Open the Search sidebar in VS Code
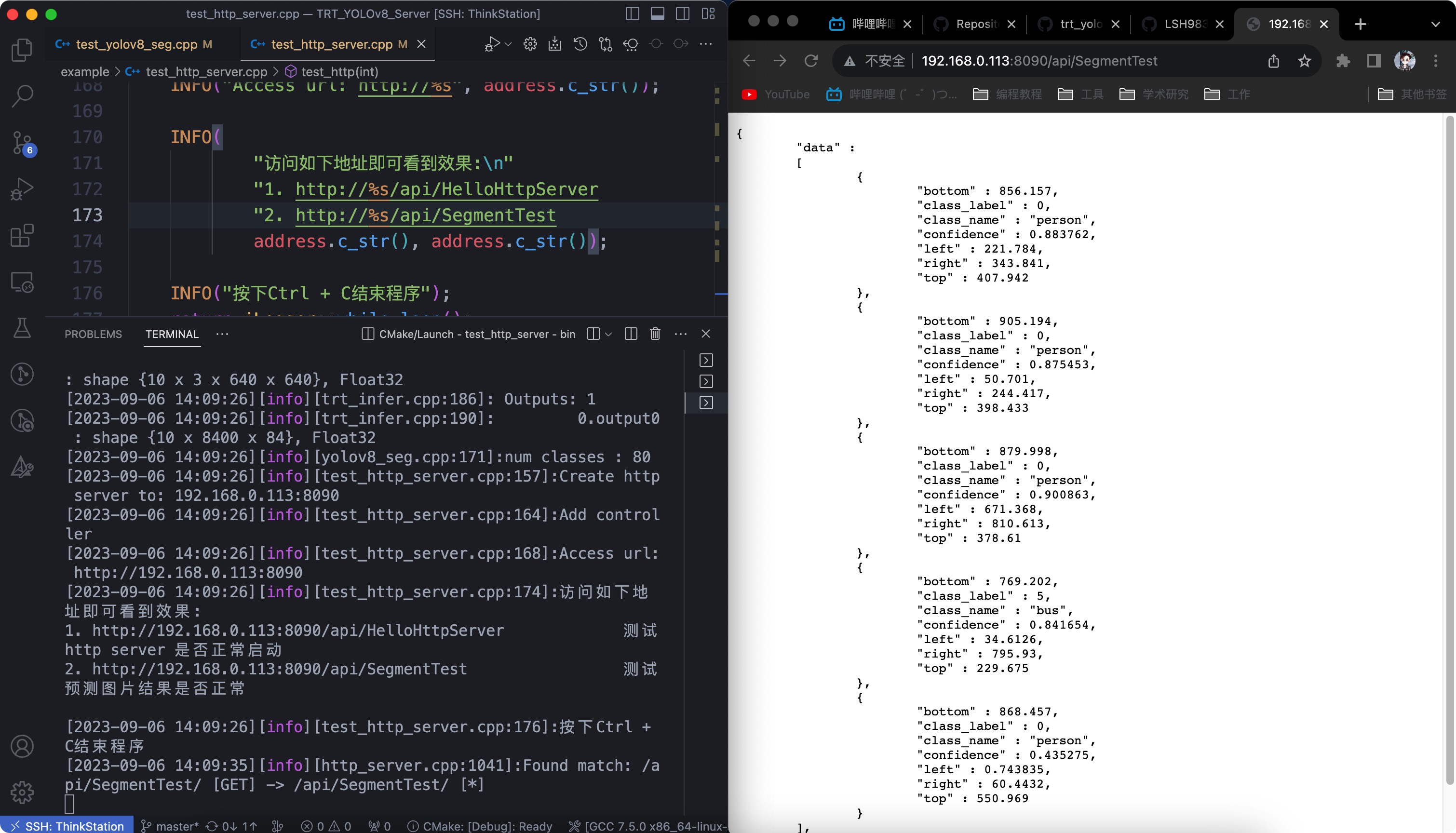The height and width of the screenshot is (833, 1456). (23, 95)
